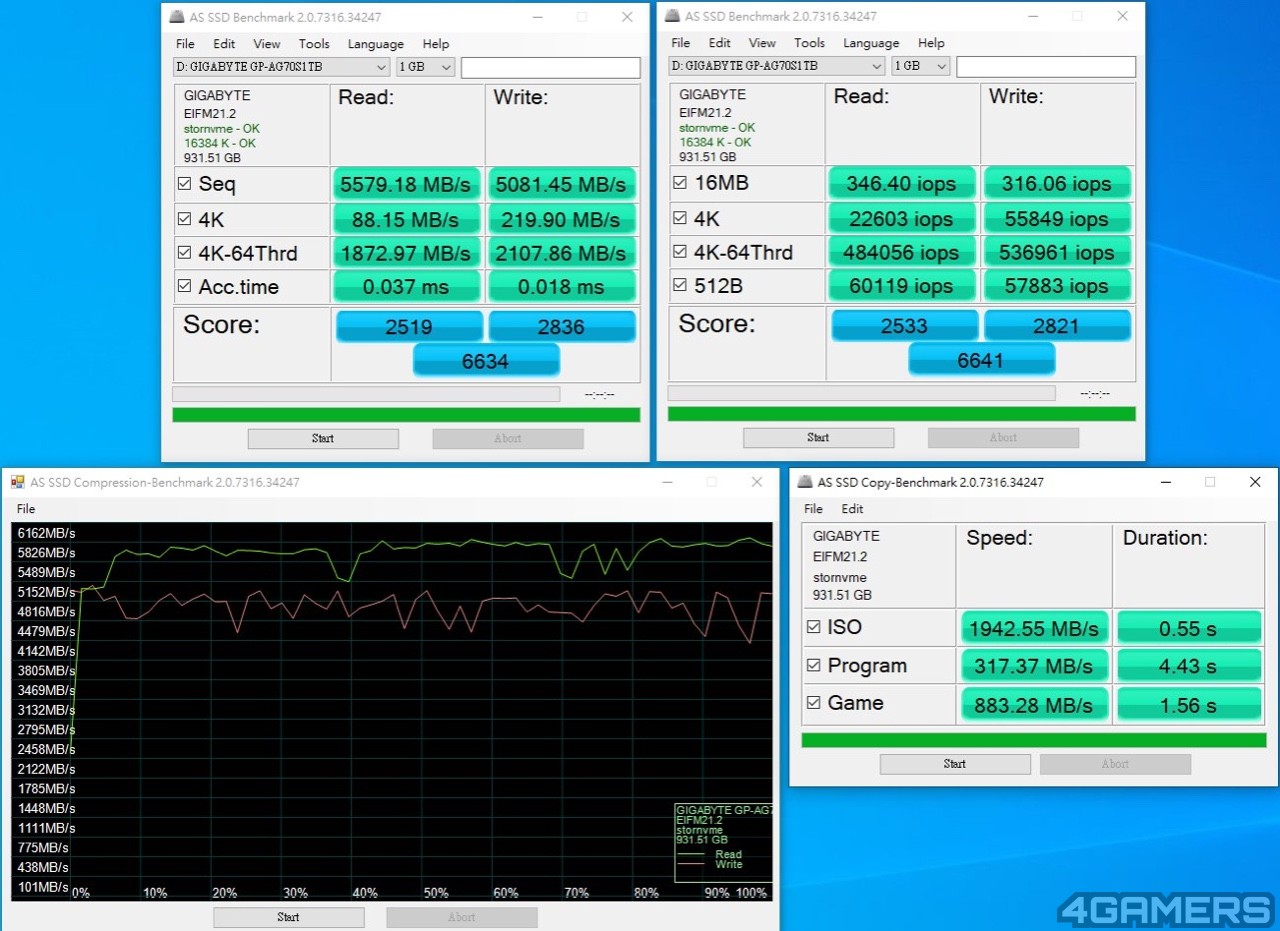Open the Edit menu in the Copy-Benchmark window
Screen dimensions: 1280x931
coord(852,509)
